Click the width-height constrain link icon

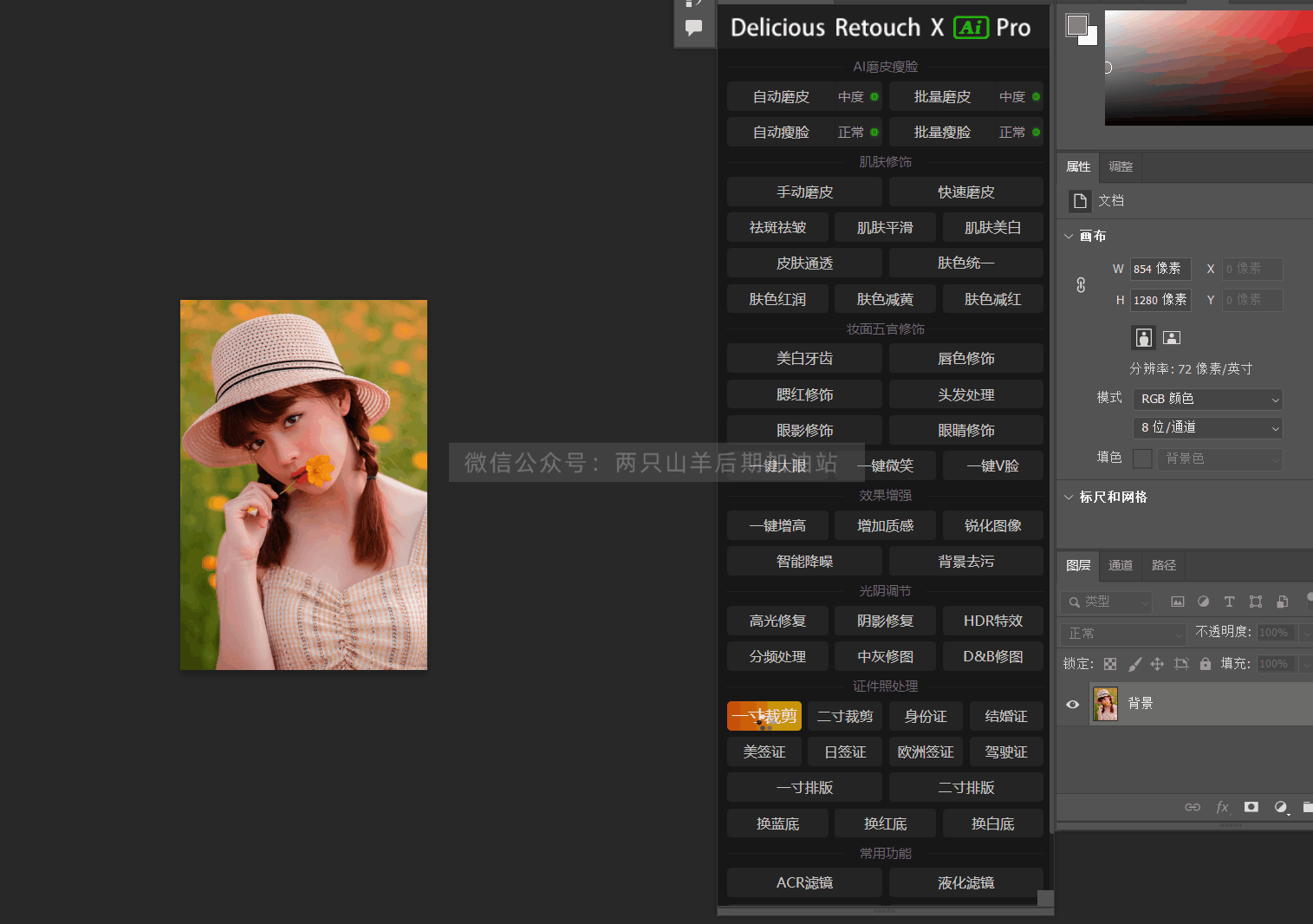click(1081, 284)
